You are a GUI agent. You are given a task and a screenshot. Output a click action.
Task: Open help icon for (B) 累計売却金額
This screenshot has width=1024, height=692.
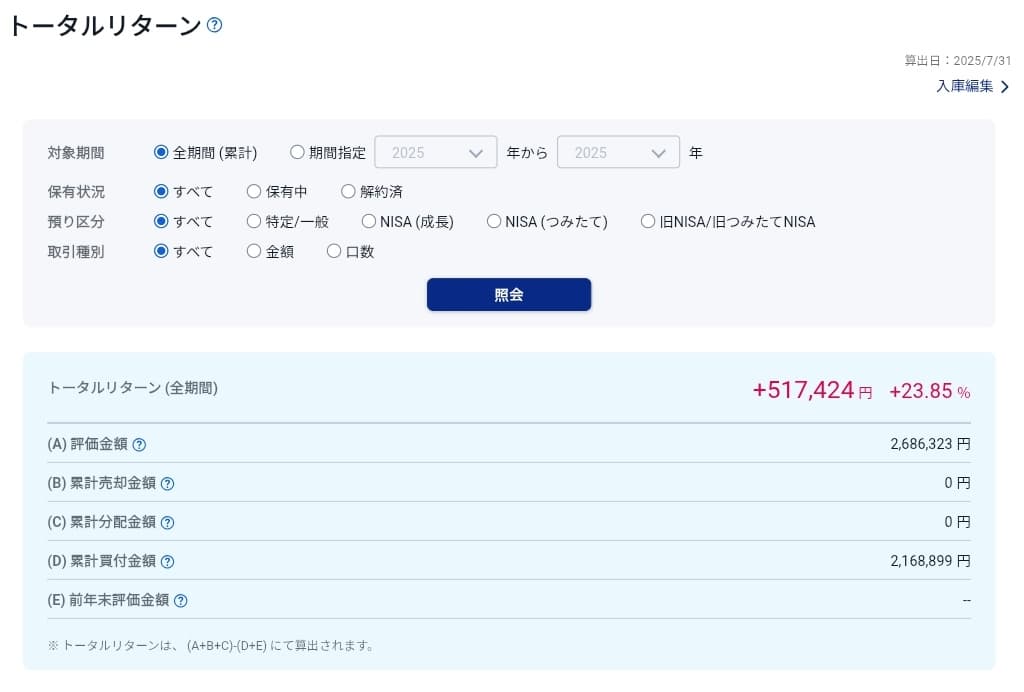click(x=167, y=484)
